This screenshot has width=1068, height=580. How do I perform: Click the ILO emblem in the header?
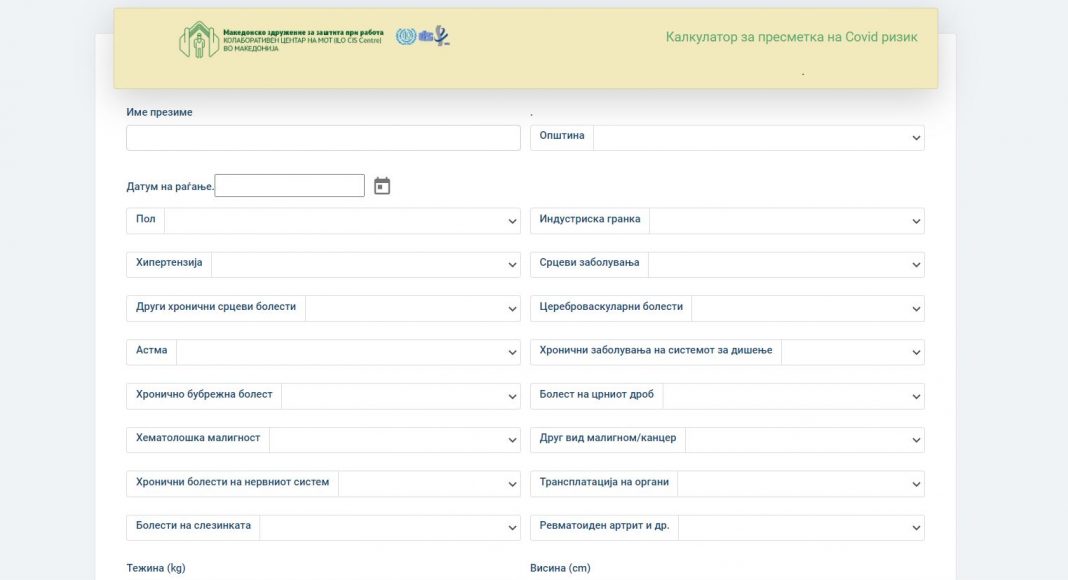point(405,37)
